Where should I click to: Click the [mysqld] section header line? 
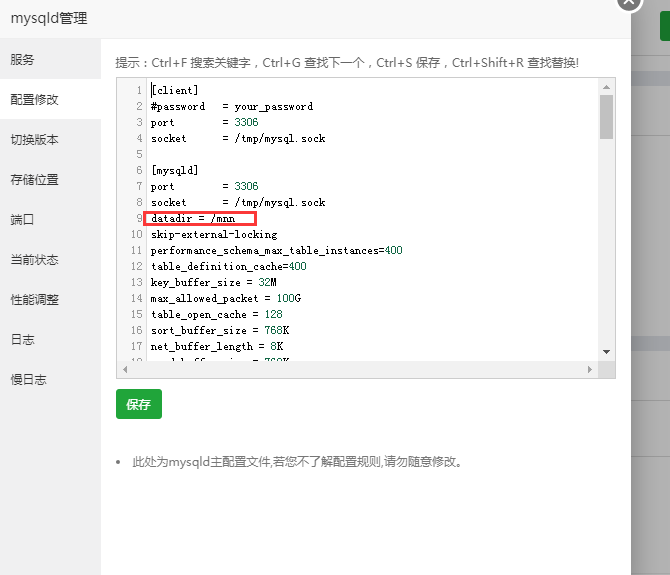[x=175, y=170]
